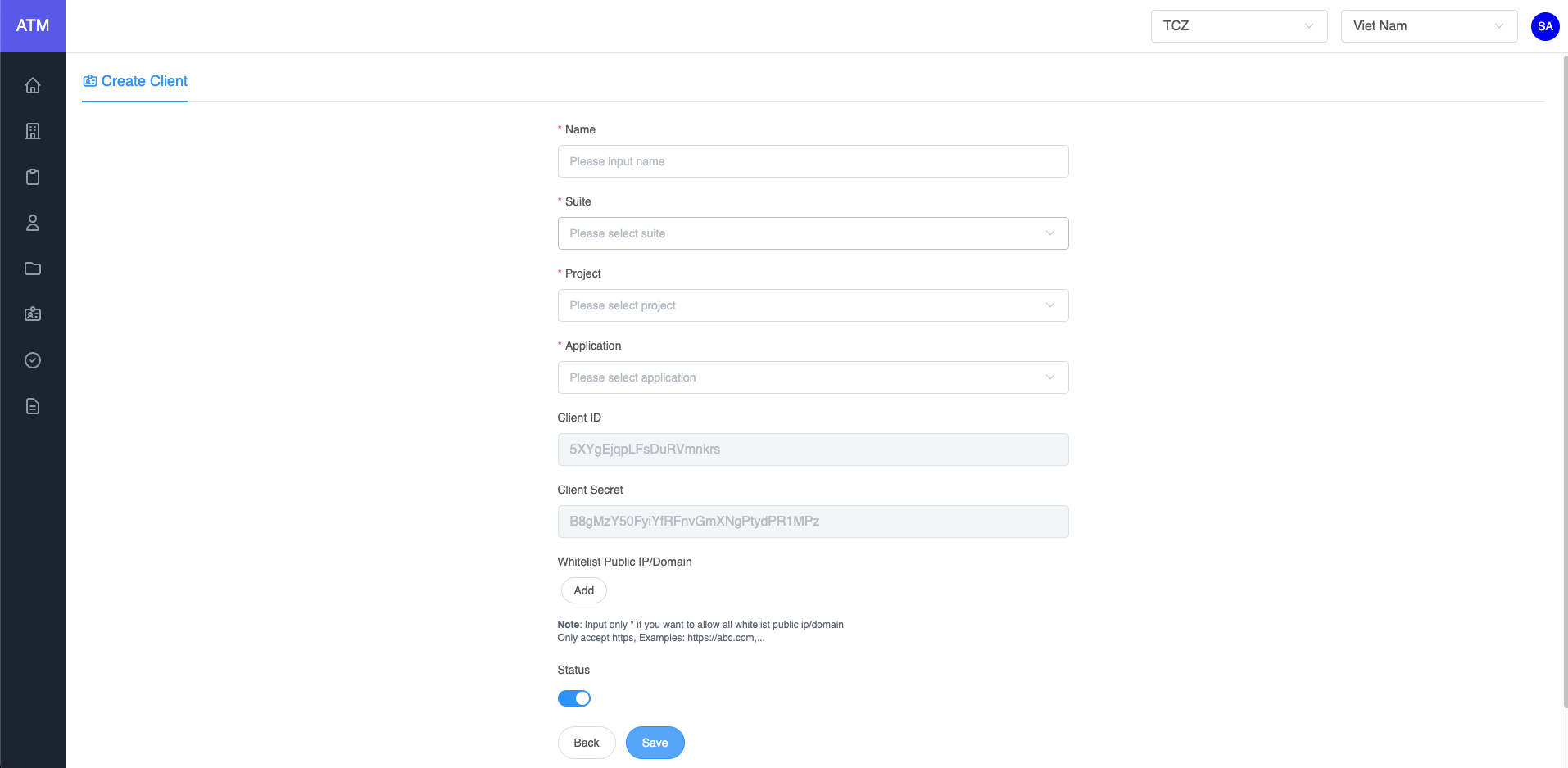Expand the Suite dropdown

pyautogui.click(x=813, y=233)
